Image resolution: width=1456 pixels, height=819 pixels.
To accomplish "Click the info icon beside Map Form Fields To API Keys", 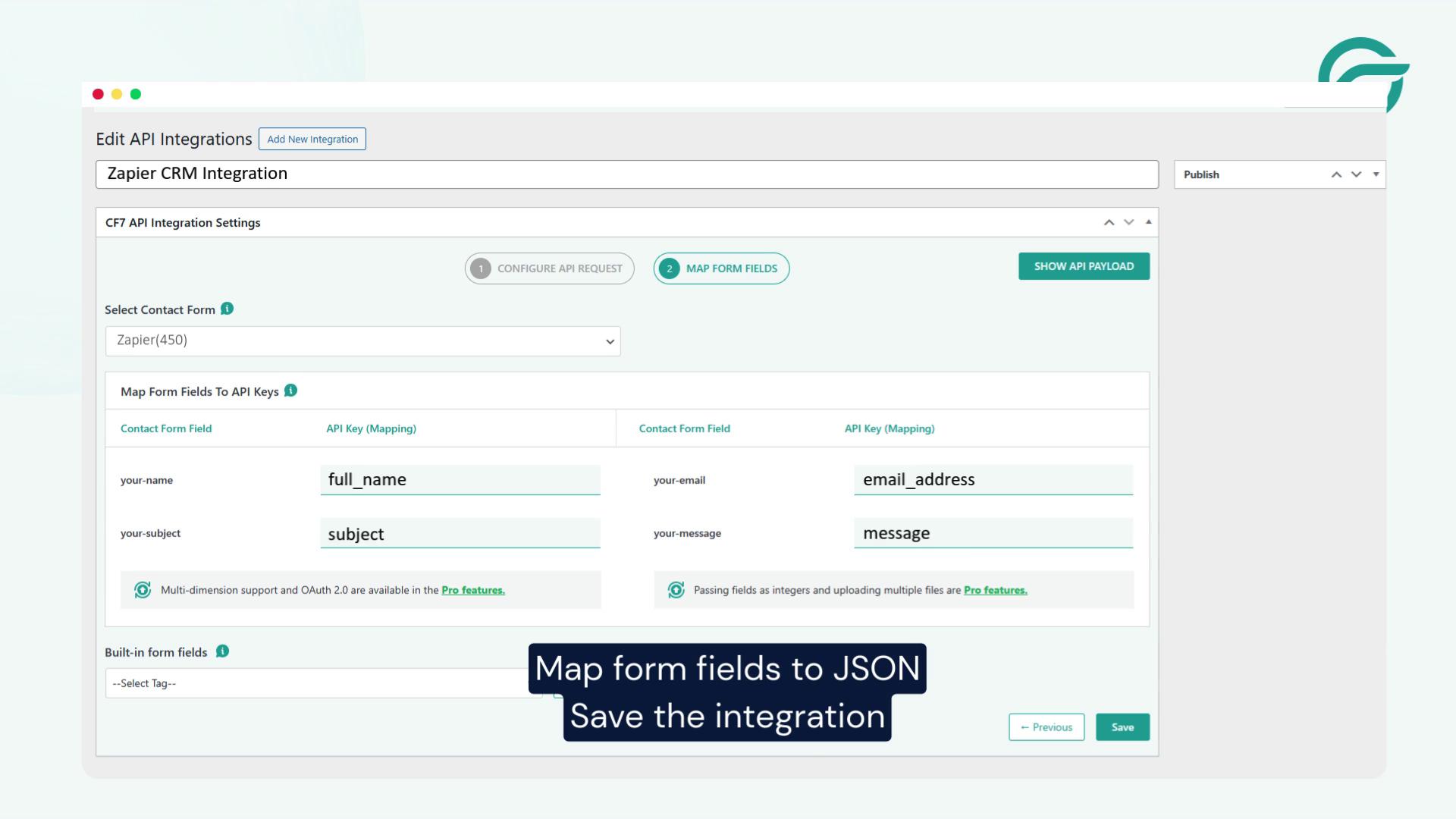I will click(289, 391).
